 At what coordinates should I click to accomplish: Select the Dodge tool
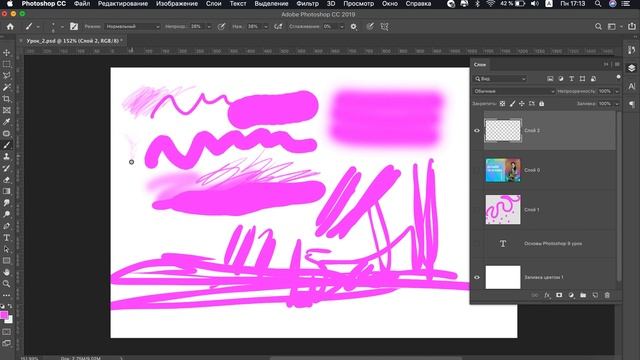(x=7, y=214)
